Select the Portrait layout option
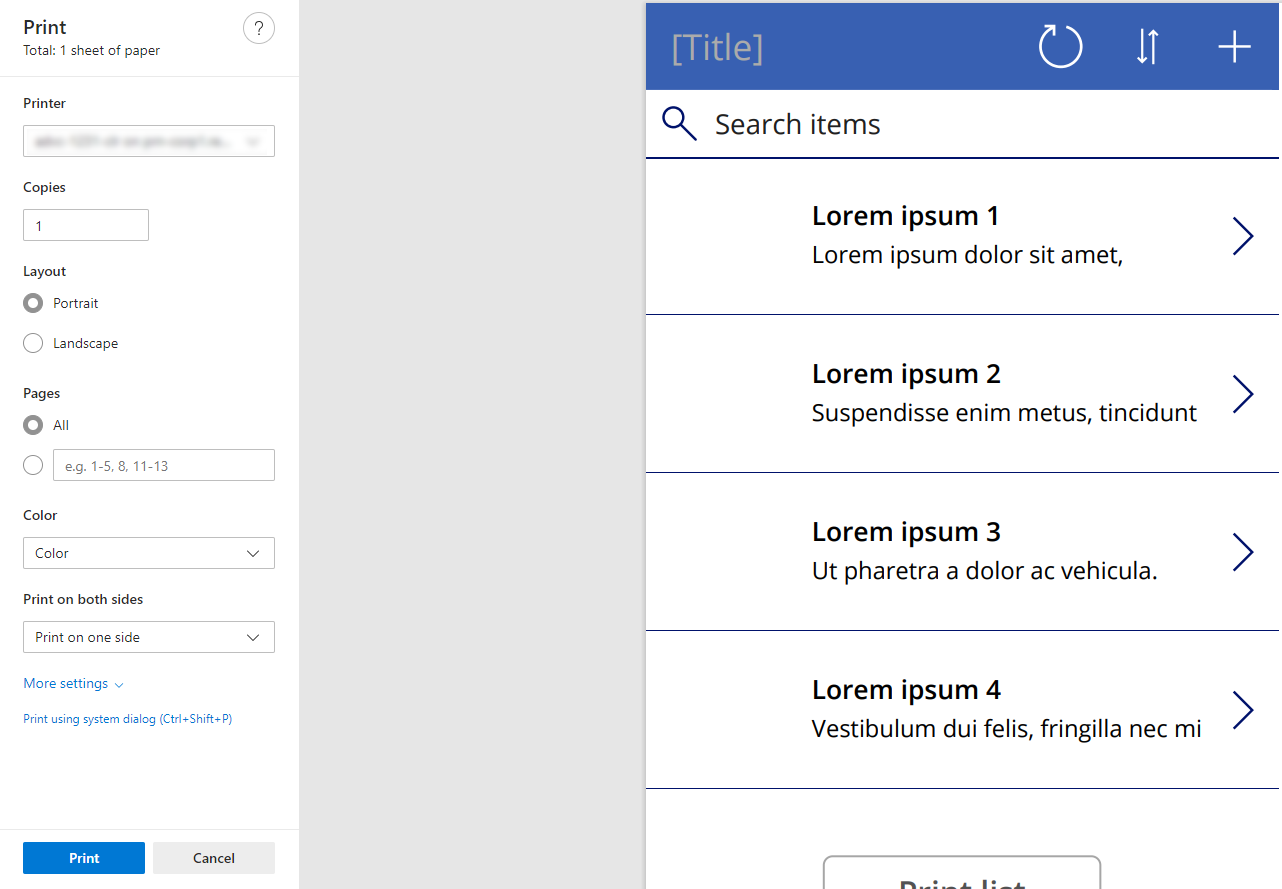This screenshot has height=889, width=1282. point(32,303)
